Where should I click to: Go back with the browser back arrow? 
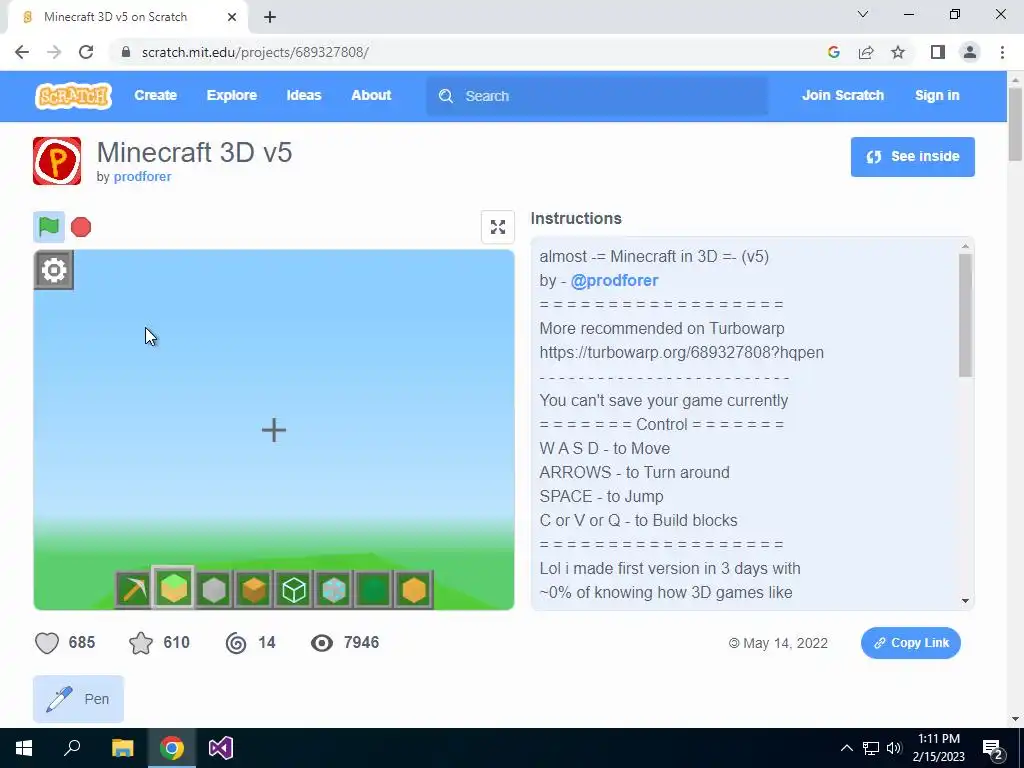pyautogui.click(x=22, y=52)
